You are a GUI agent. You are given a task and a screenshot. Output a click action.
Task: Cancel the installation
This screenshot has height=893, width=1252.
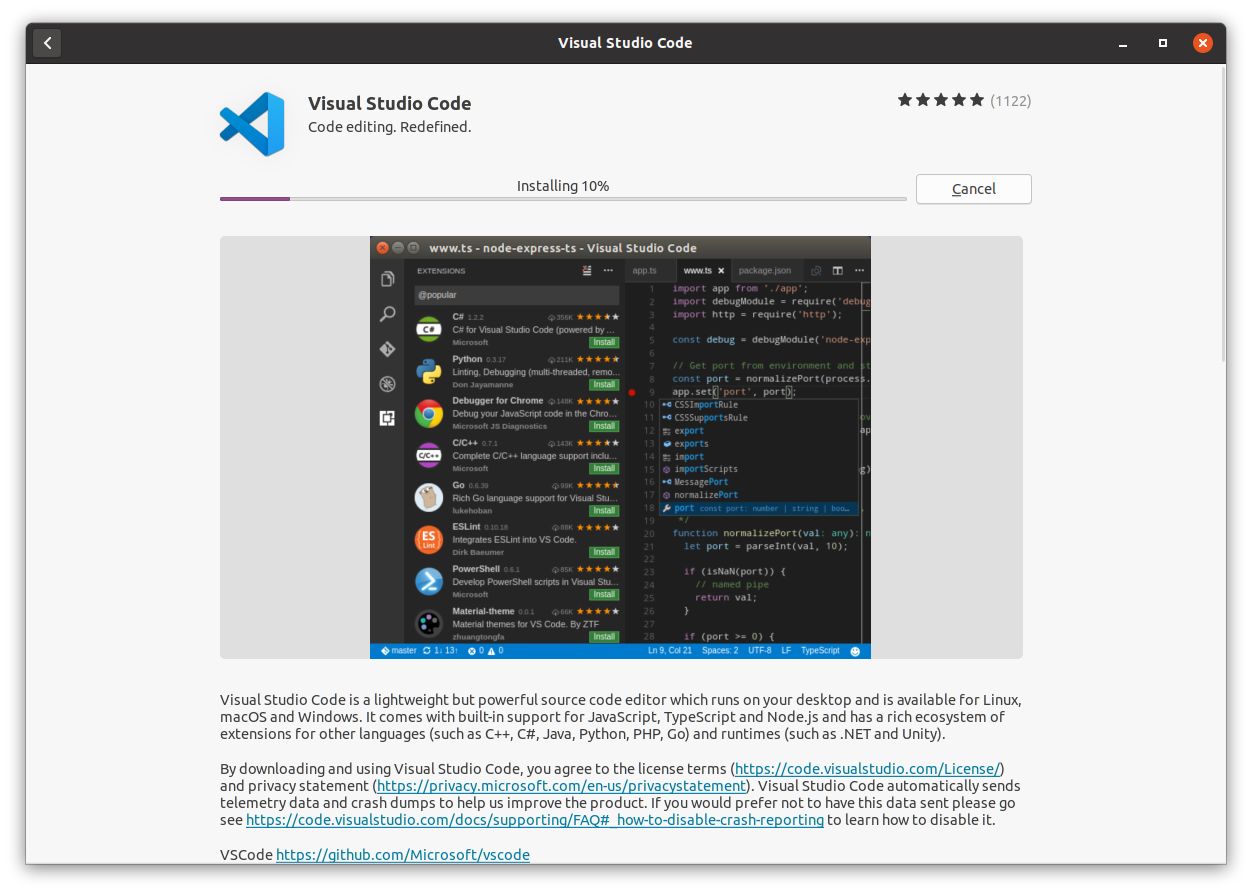(973, 189)
